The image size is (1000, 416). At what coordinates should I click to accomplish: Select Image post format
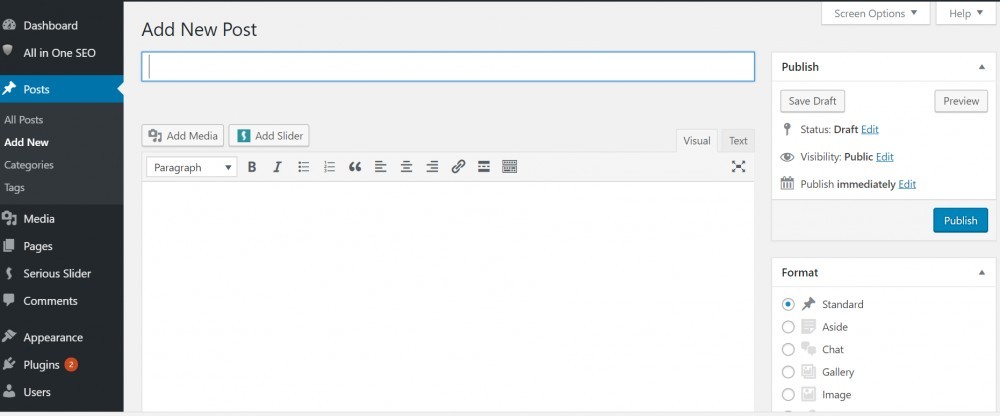coord(788,395)
